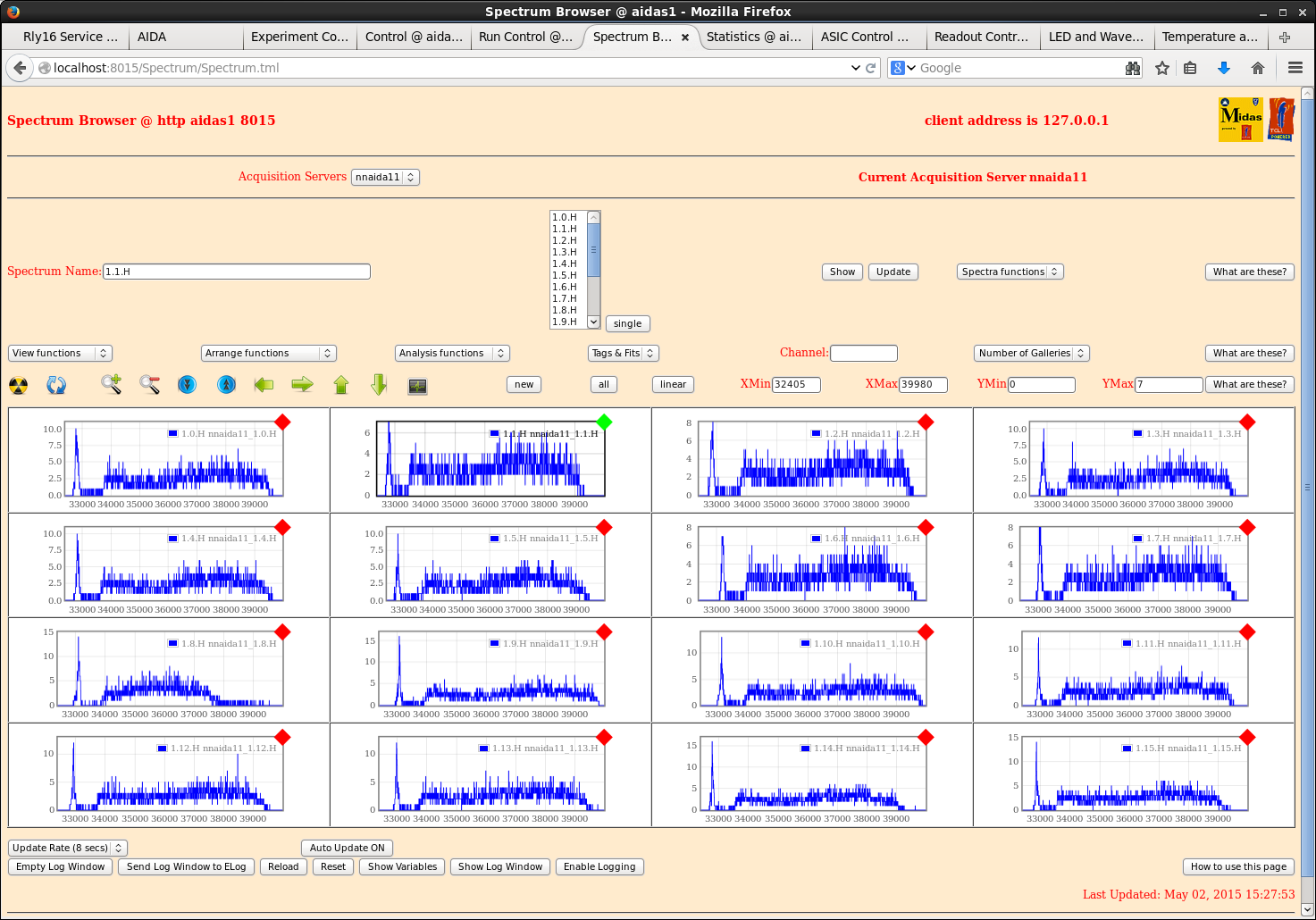This screenshot has height=920, width=1316.
Task: Open Acquisition Servers nnaida11 dropdown
Action: pos(385,177)
